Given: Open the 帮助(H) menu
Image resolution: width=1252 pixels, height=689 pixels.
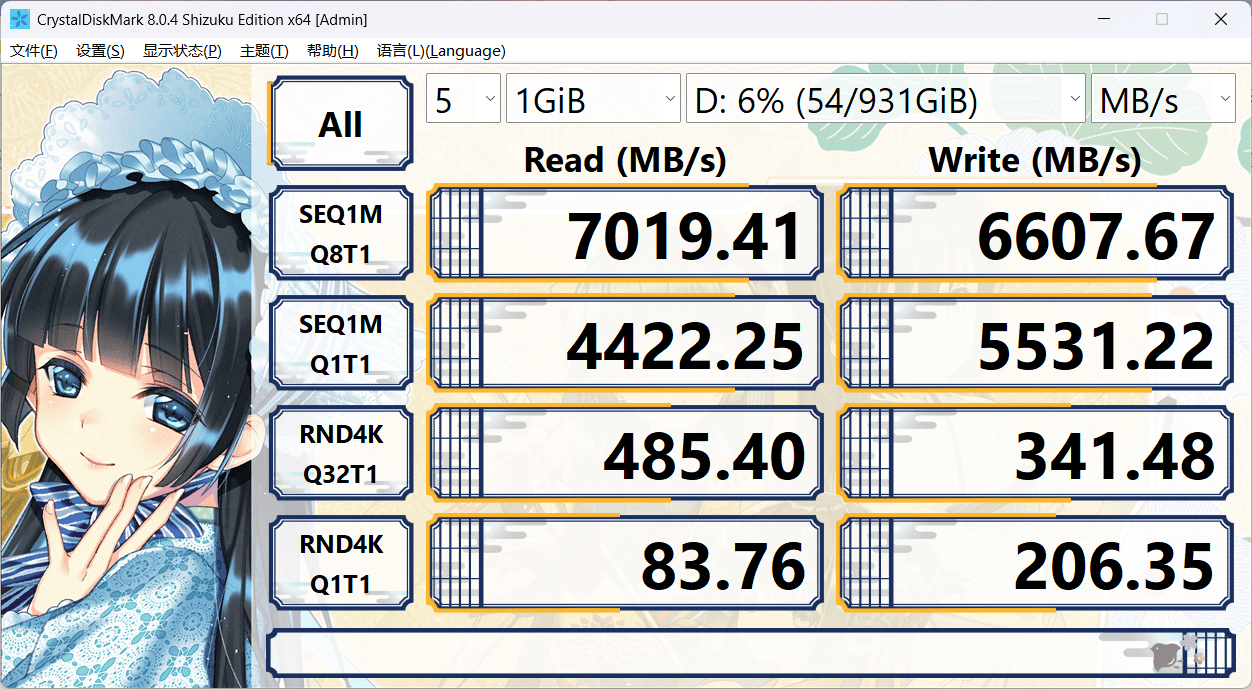Looking at the screenshot, I should pos(332,51).
